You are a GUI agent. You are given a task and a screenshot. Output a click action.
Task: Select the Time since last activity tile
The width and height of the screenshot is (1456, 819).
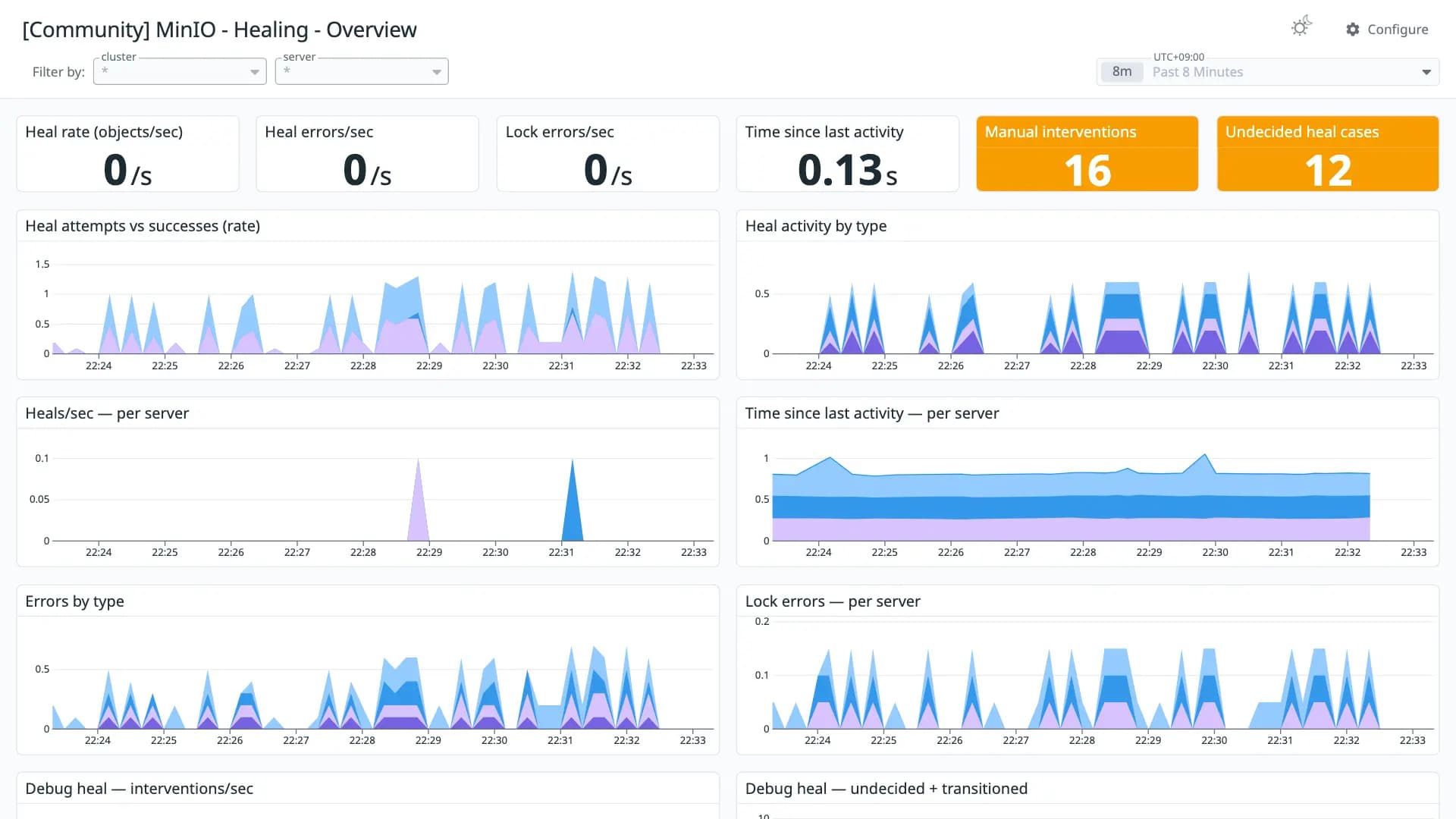click(847, 153)
